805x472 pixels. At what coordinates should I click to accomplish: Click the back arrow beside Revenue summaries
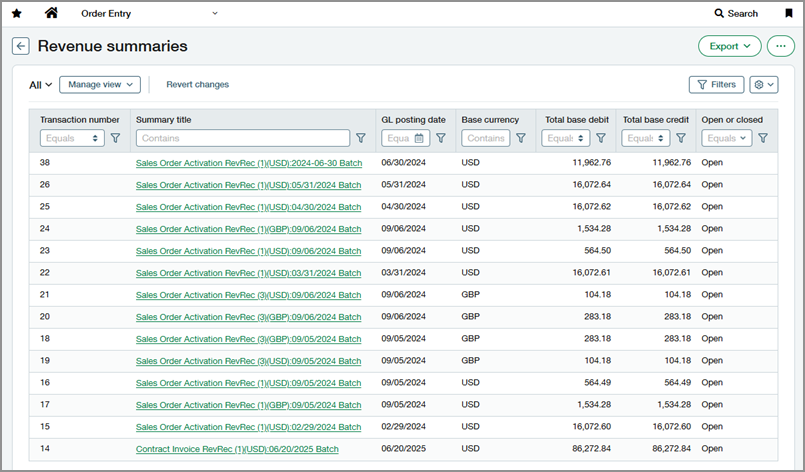pyautogui.click(x=20, y=46)
